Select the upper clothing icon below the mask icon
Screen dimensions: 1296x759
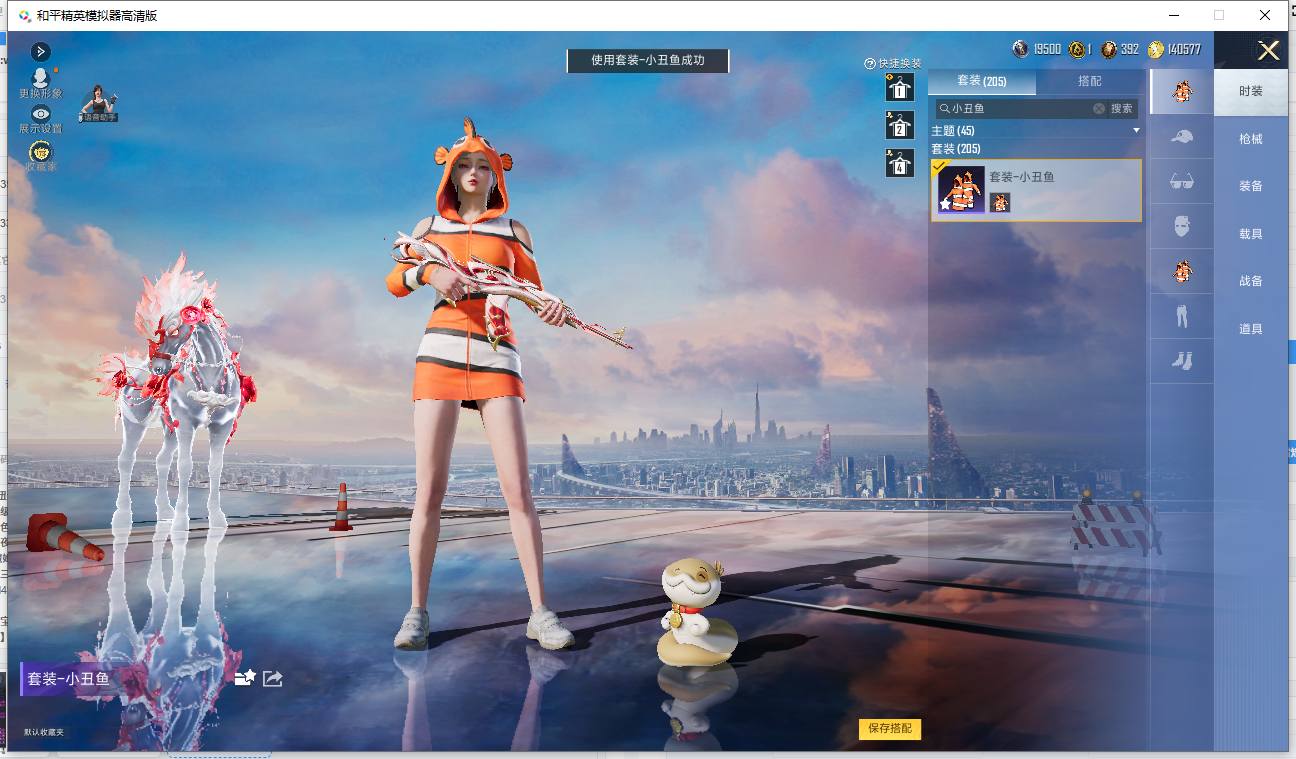point(1182,271)
